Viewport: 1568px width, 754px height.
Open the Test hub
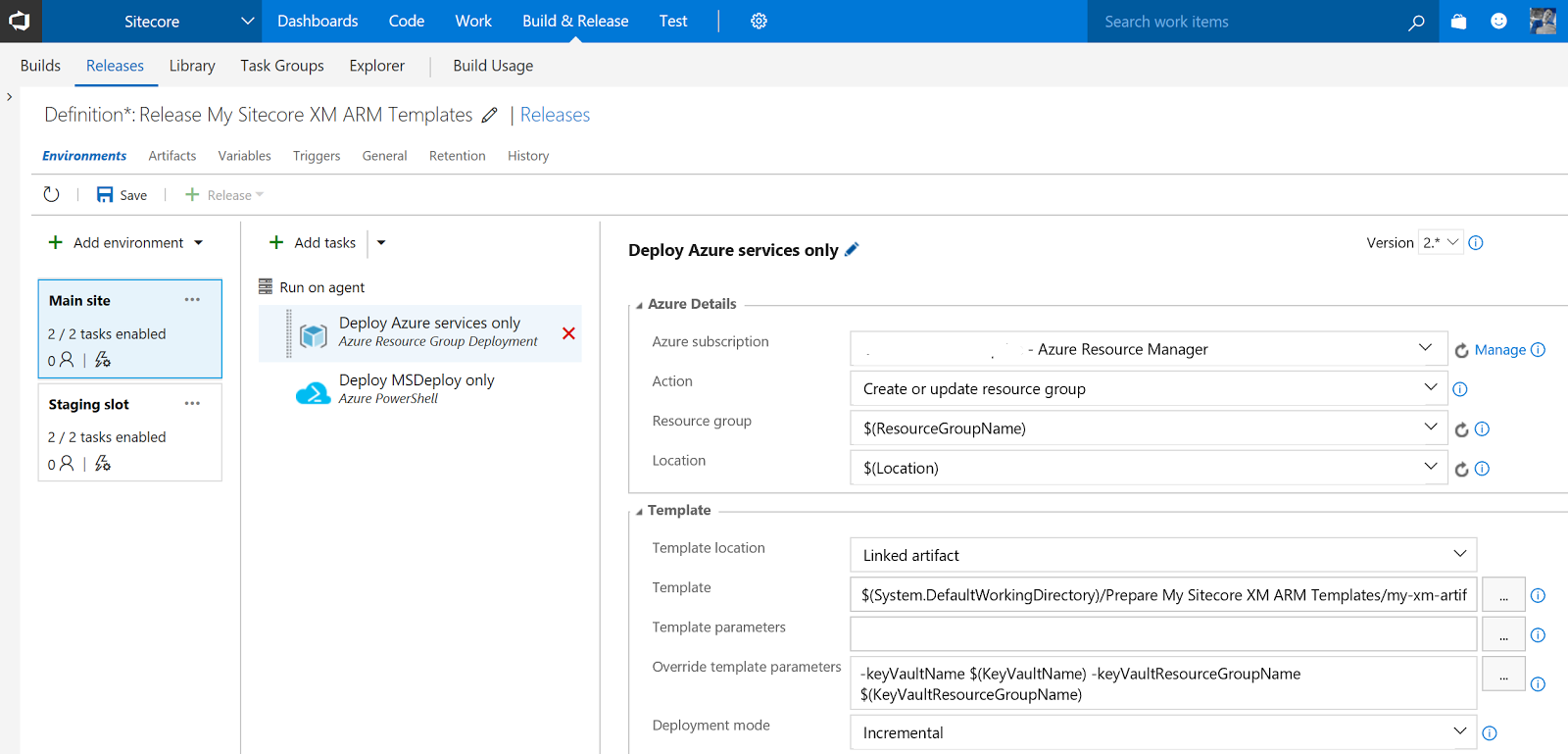point(673,21)
